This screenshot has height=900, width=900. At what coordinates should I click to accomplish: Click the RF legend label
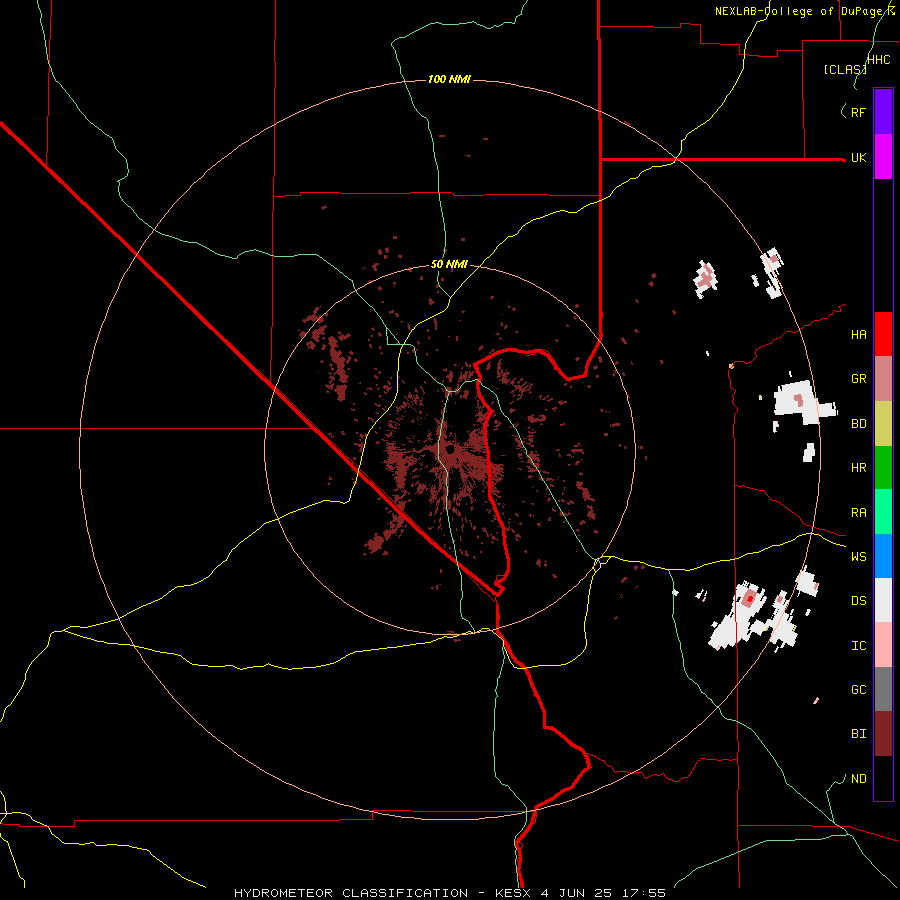[x=858, y=112]
